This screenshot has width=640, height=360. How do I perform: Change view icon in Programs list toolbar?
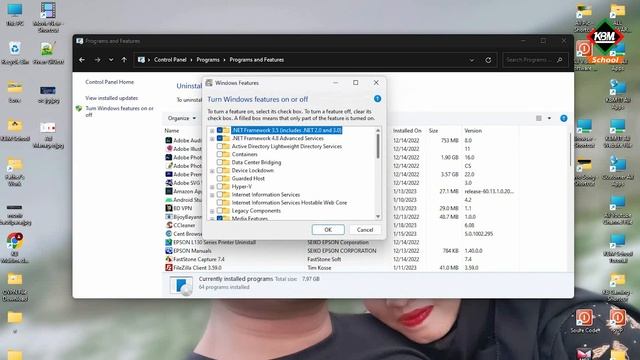[539, 118]
